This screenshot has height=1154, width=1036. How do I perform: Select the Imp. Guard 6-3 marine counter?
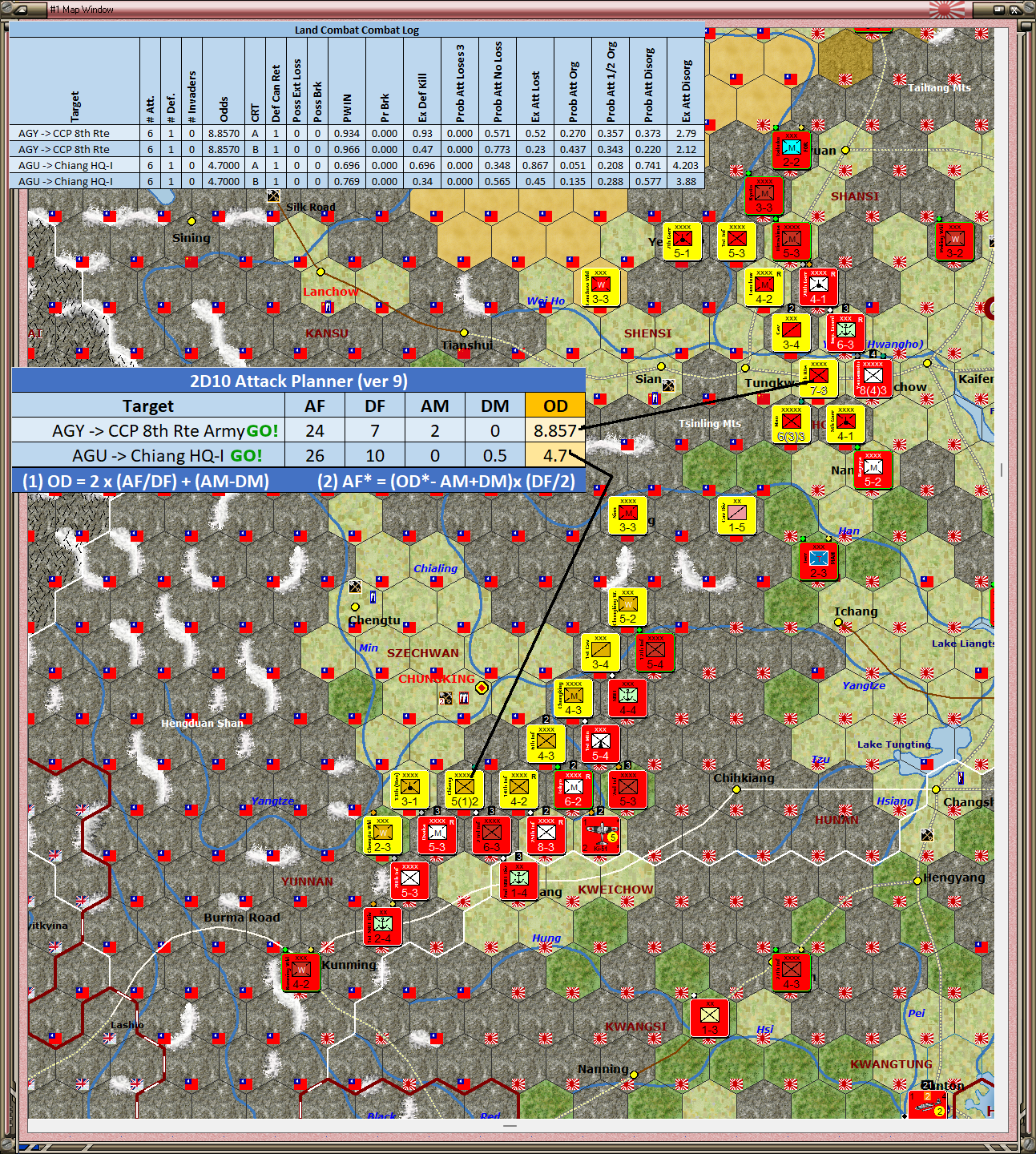click(x=845, y=333)
